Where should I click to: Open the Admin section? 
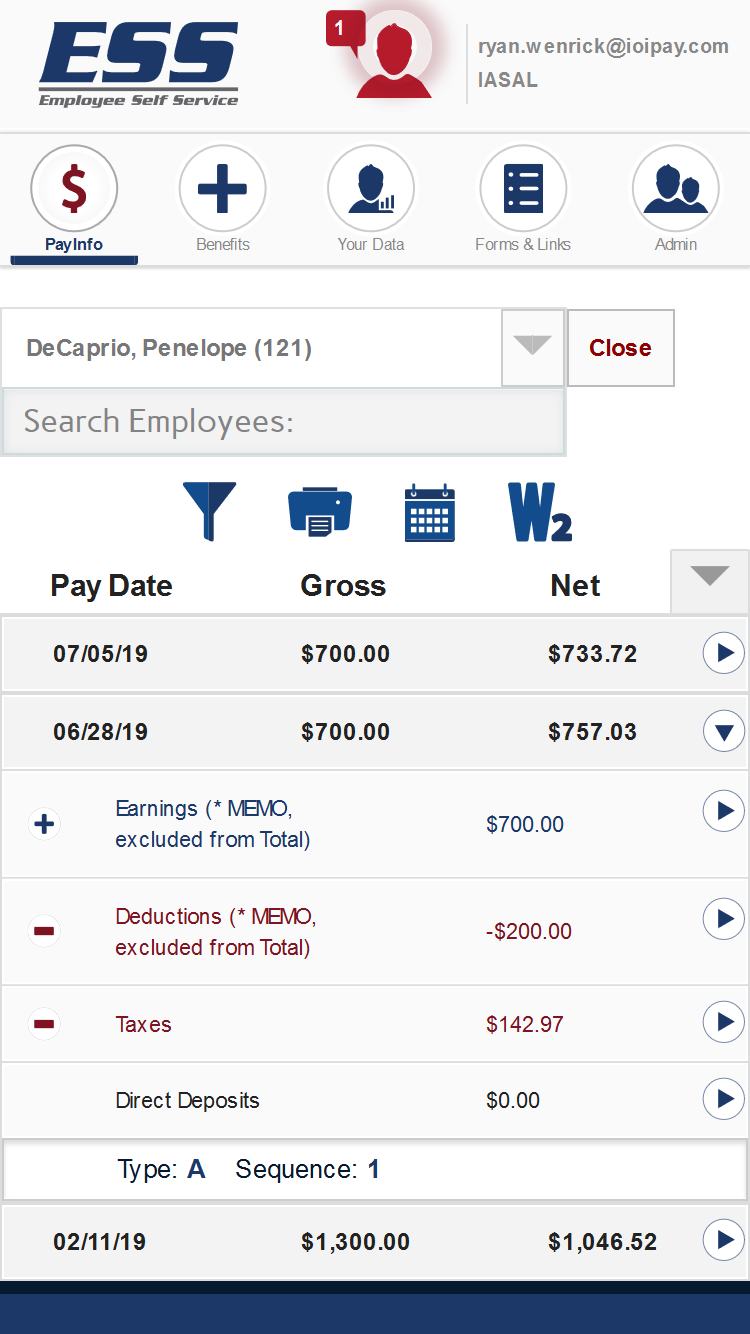pos(676,189)
